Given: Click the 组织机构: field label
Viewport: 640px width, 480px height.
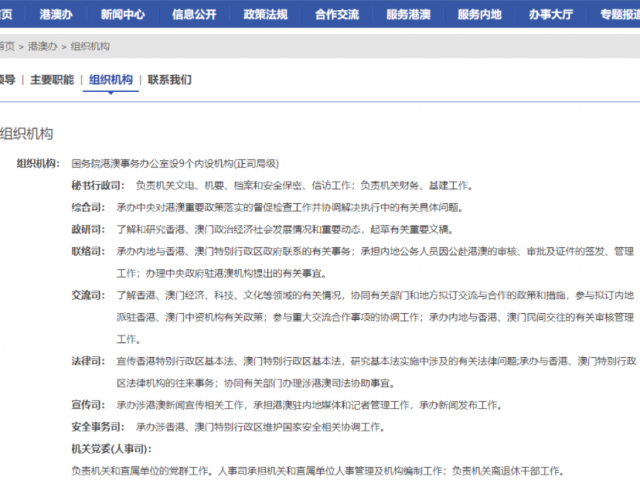Looking at the screenshot, I should (x=38, y=164).
